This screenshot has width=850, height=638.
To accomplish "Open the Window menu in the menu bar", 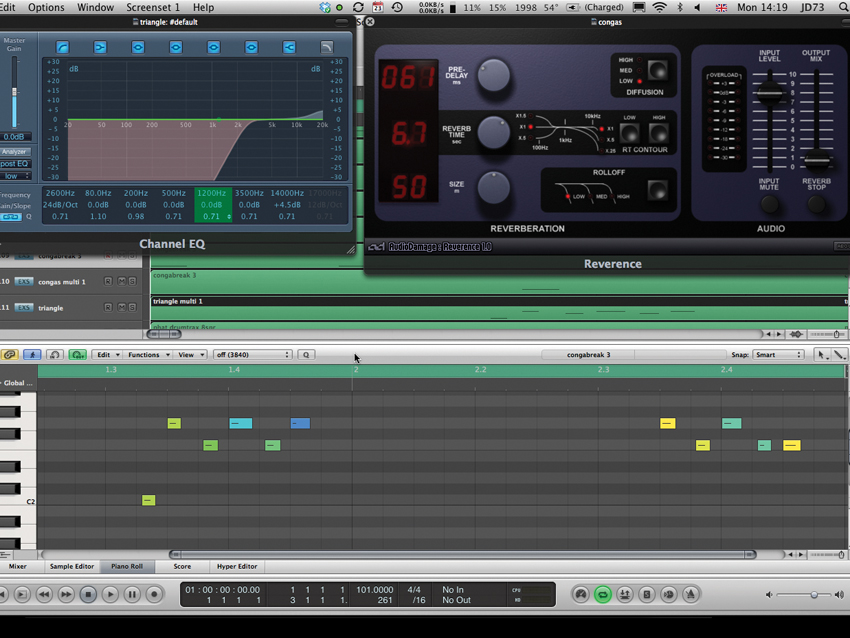I will click(95, 7).
